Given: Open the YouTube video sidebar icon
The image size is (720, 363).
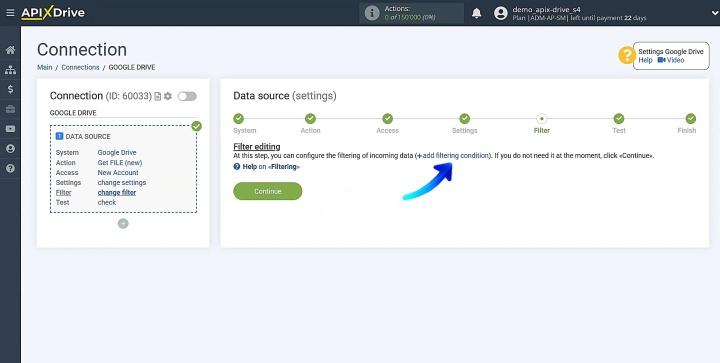Looking at the screenshot, I should [10, 129].
